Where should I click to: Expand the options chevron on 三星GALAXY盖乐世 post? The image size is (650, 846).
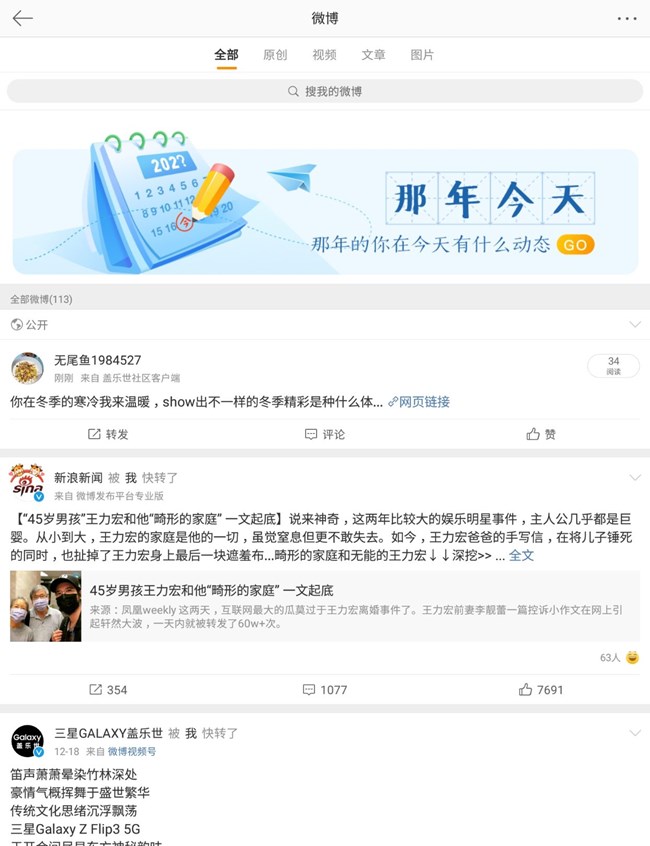(635, 733)
